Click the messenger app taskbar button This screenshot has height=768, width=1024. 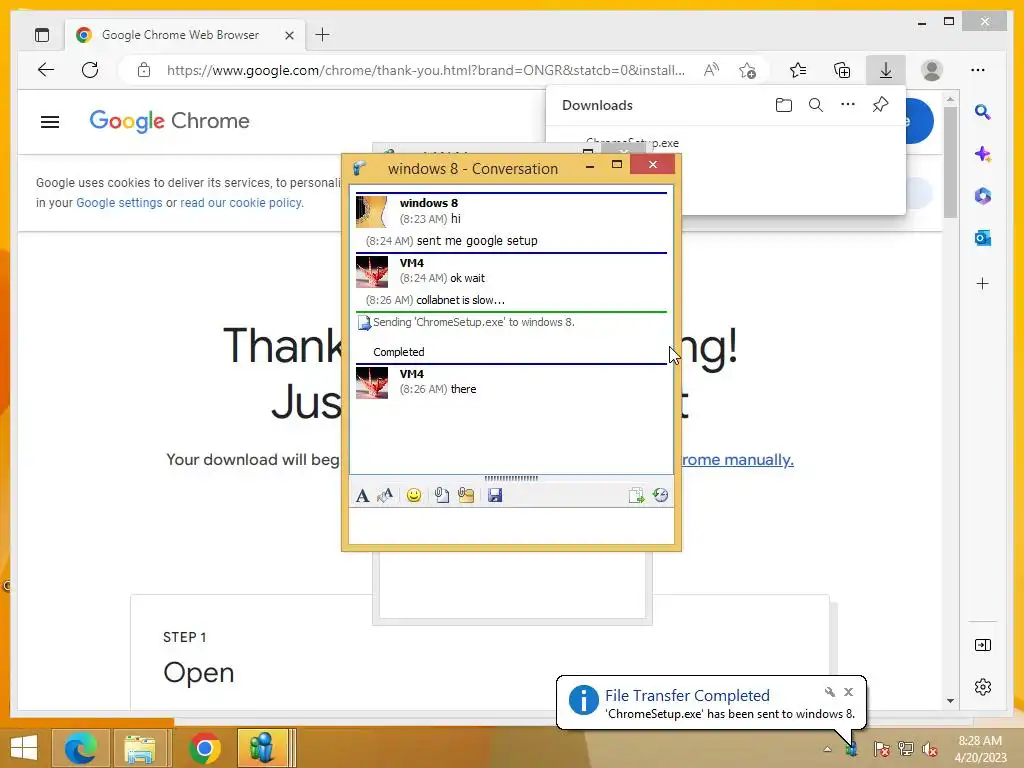263,748
